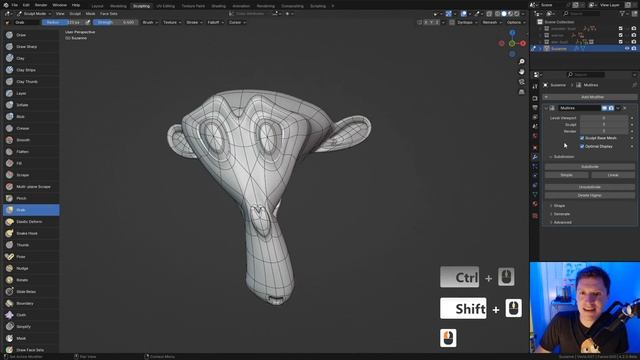Click the Add Modifier button

[x=590, y=97]
